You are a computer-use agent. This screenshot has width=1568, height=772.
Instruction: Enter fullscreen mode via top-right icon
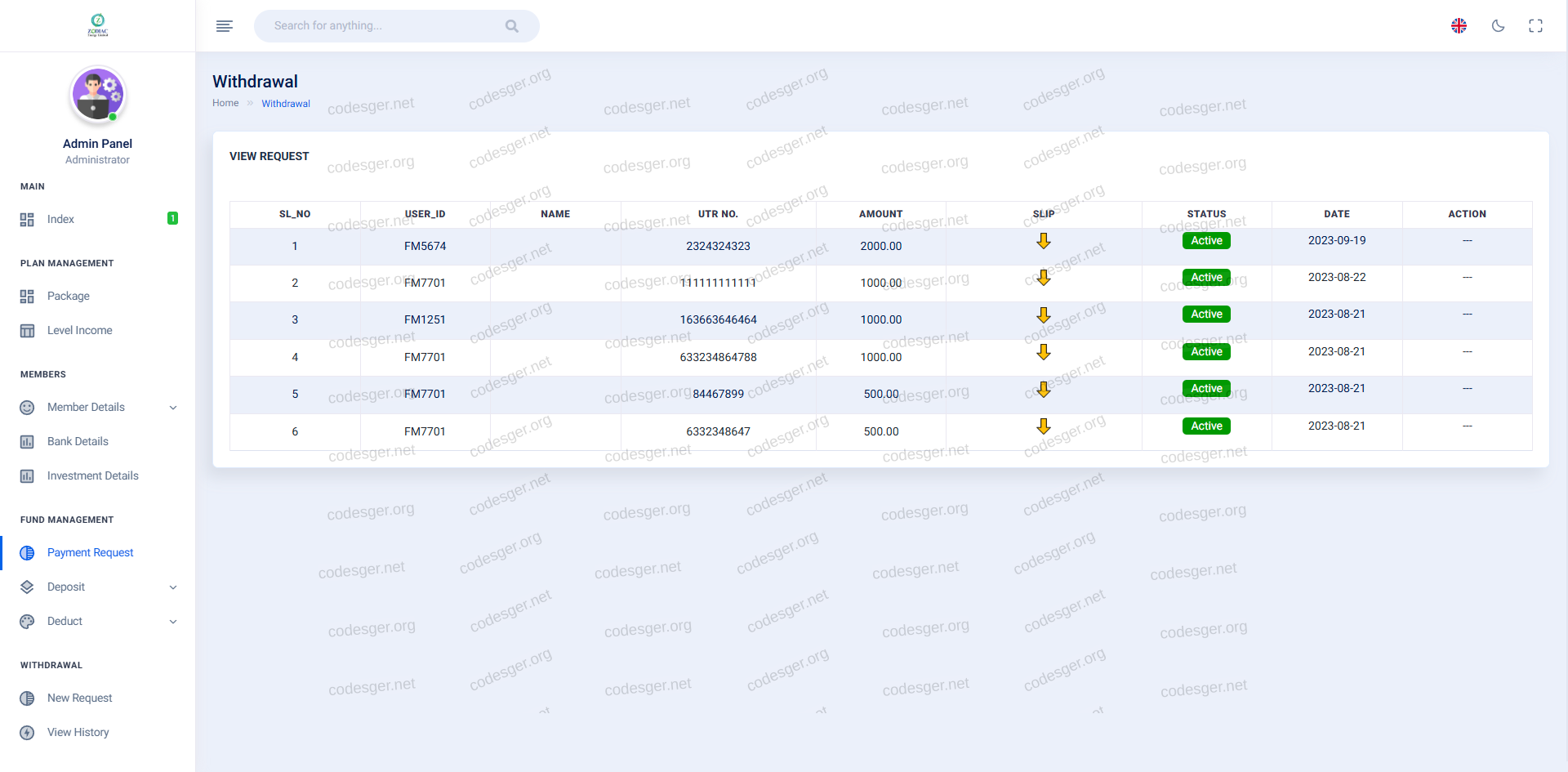1535,26
